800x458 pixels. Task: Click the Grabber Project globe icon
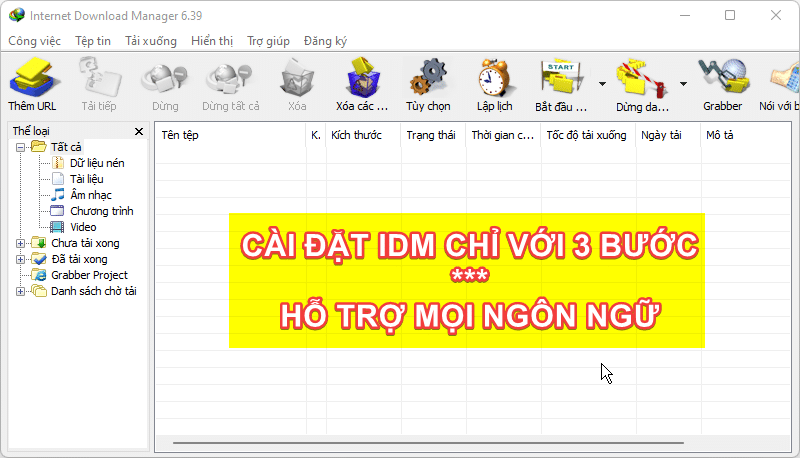[x=39, y=275]
